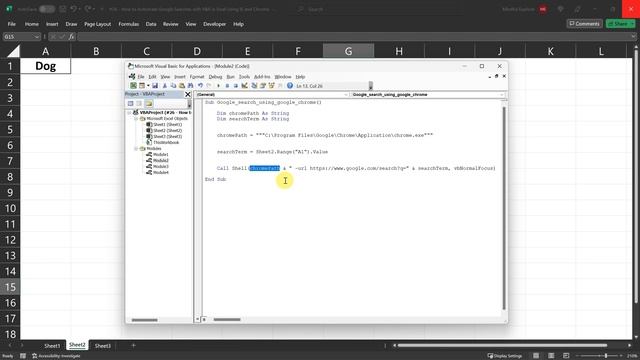Image resolution: width=640 pixels, height=360 pixels.
Task: Click Display Settings in the status bar
Action: (504, 356)
